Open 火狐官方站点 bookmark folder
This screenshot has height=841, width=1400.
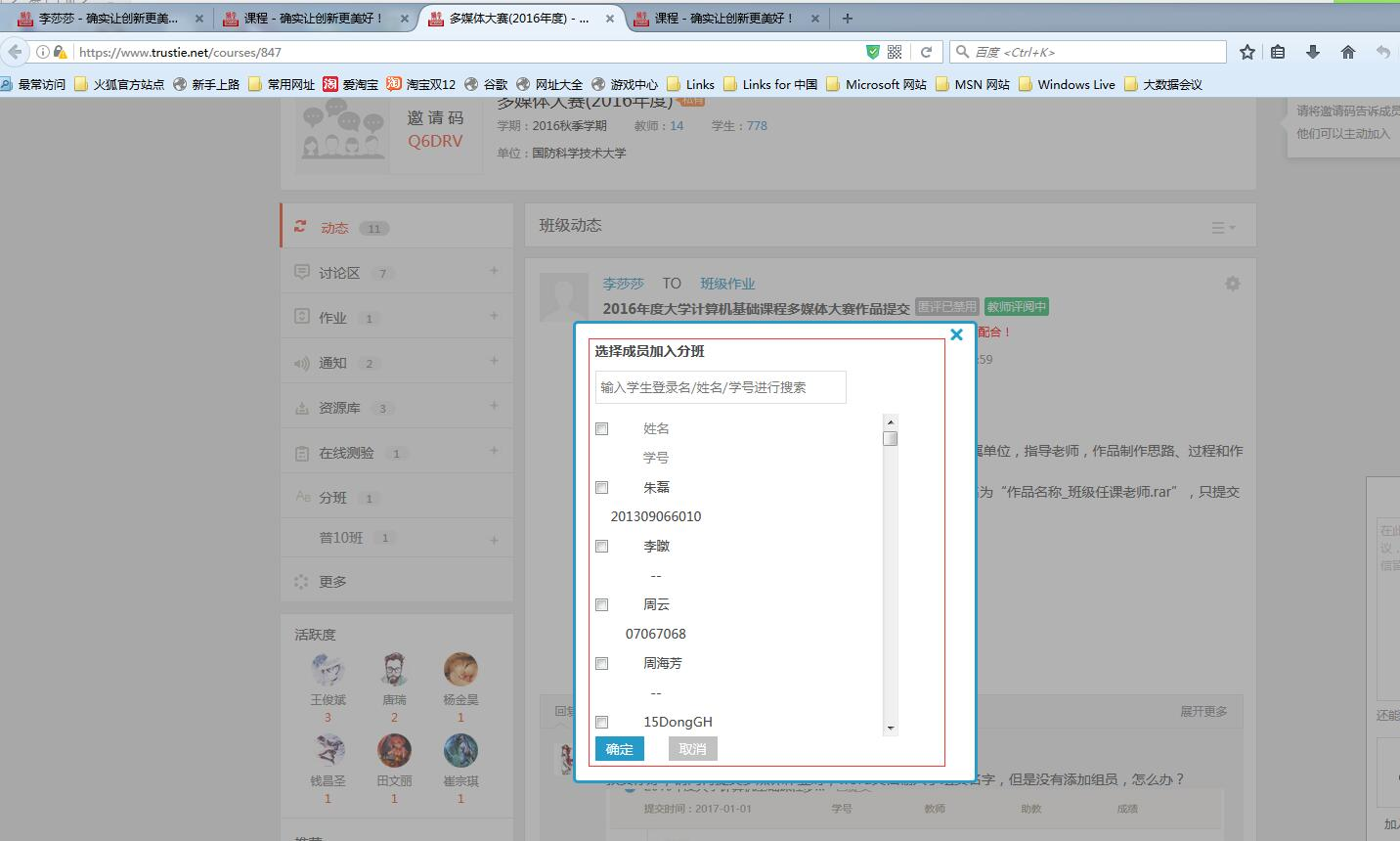point(119,84)
